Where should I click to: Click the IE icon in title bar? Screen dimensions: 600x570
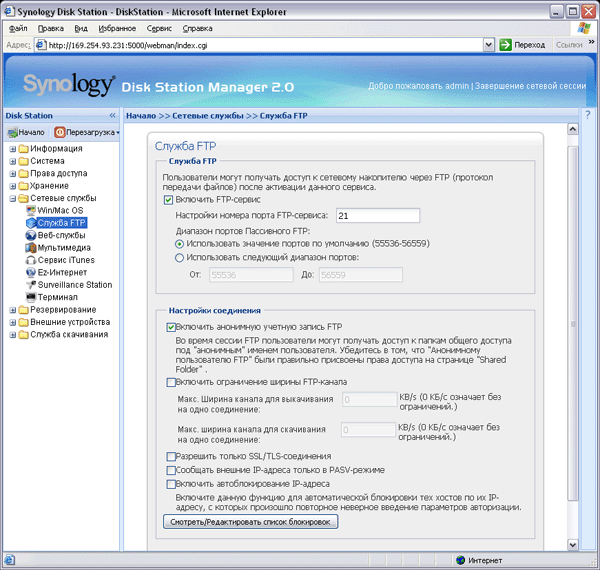pyautogui.click(x=9, y=11)
